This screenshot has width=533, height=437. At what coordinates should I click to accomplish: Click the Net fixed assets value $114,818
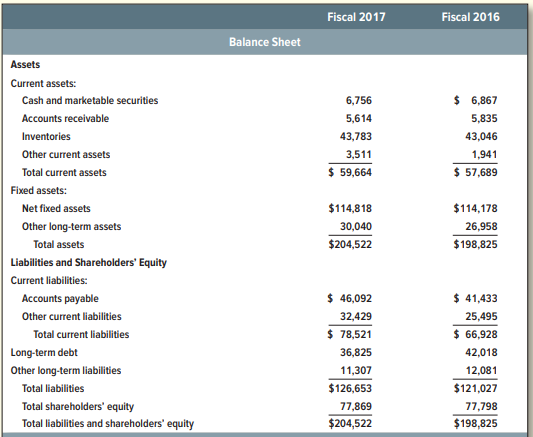tap(350, 208)
